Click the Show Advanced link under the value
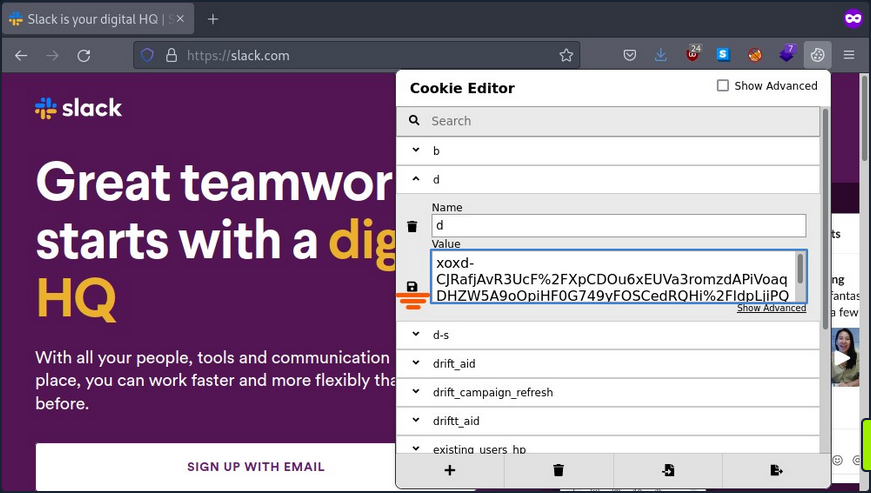The image size is (871, 493). 771,309
